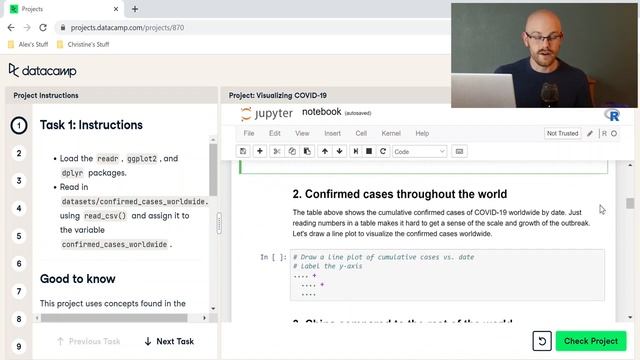640x360 pixels.
Task: Click the notebook vertical scrollbar thumb
Action: (630, 203)
